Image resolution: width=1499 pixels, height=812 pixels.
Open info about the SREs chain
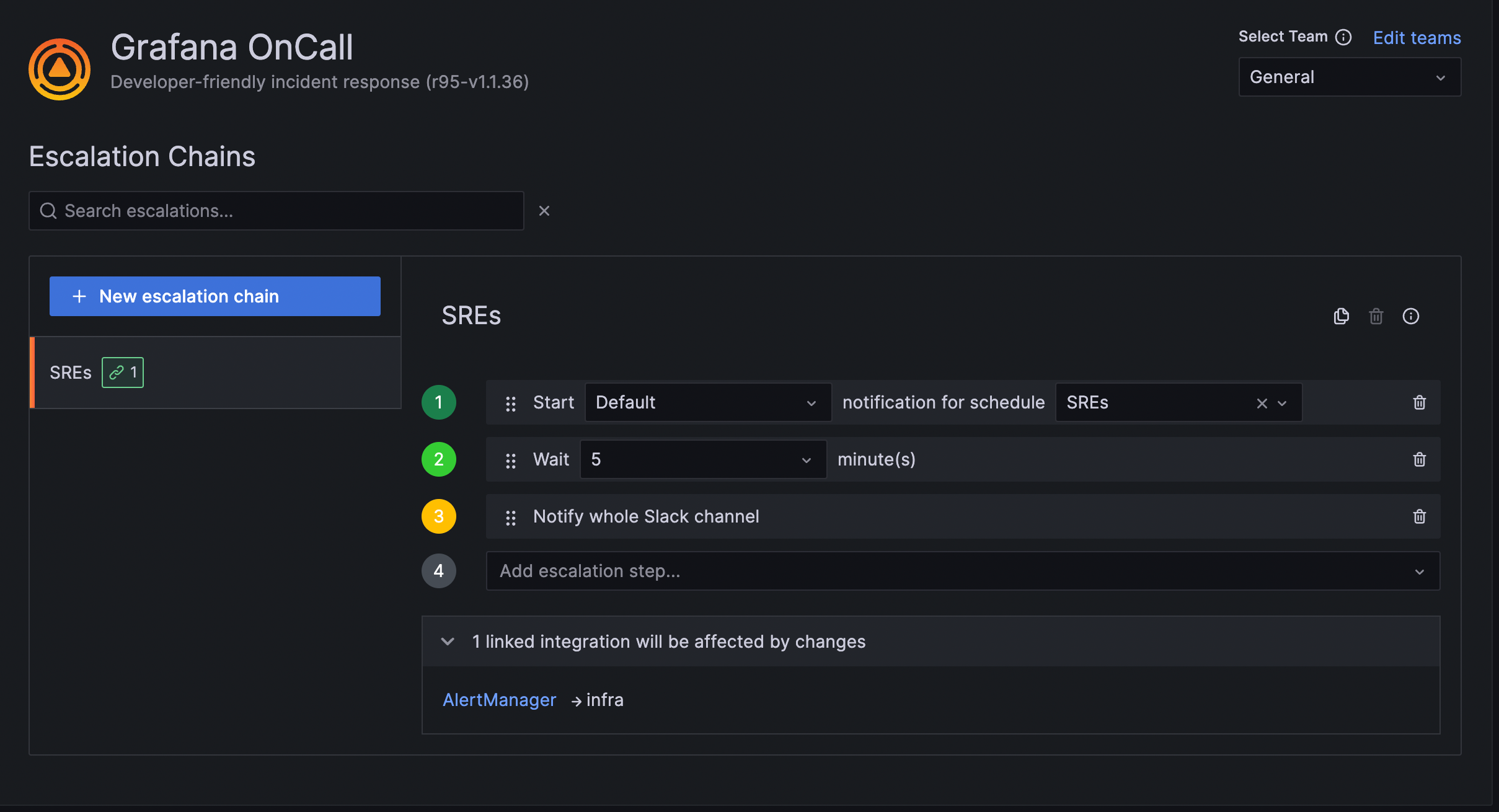pyautogui.click(x=1411, y=316)
